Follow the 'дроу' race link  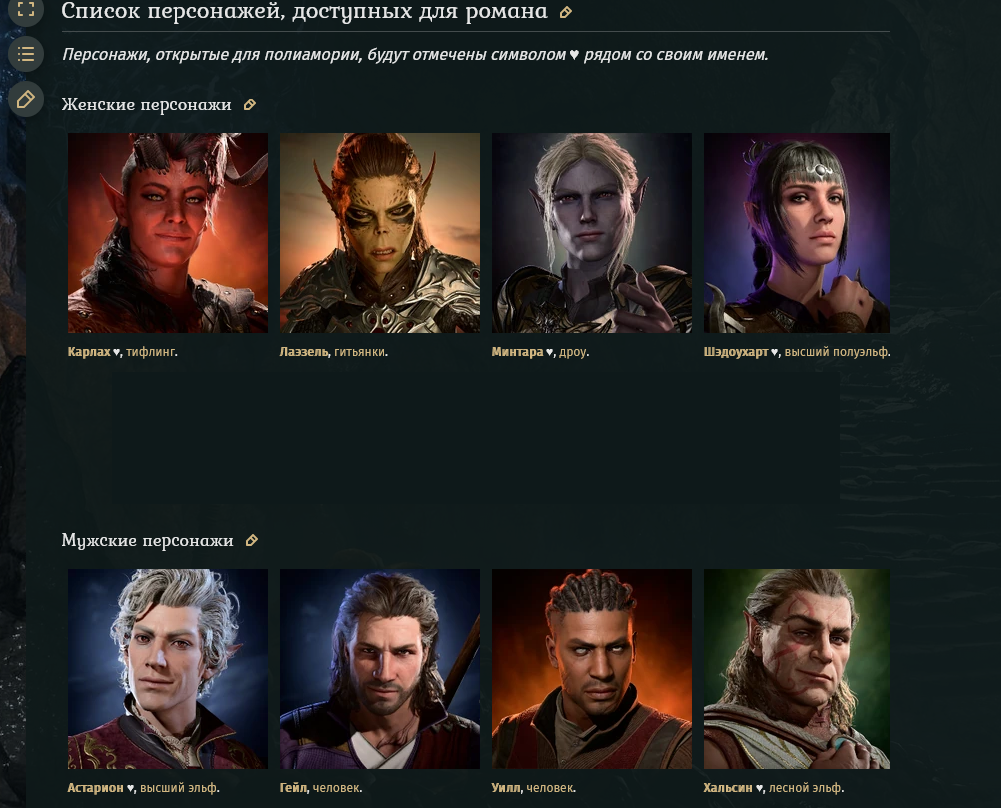[x=573, y=352]
